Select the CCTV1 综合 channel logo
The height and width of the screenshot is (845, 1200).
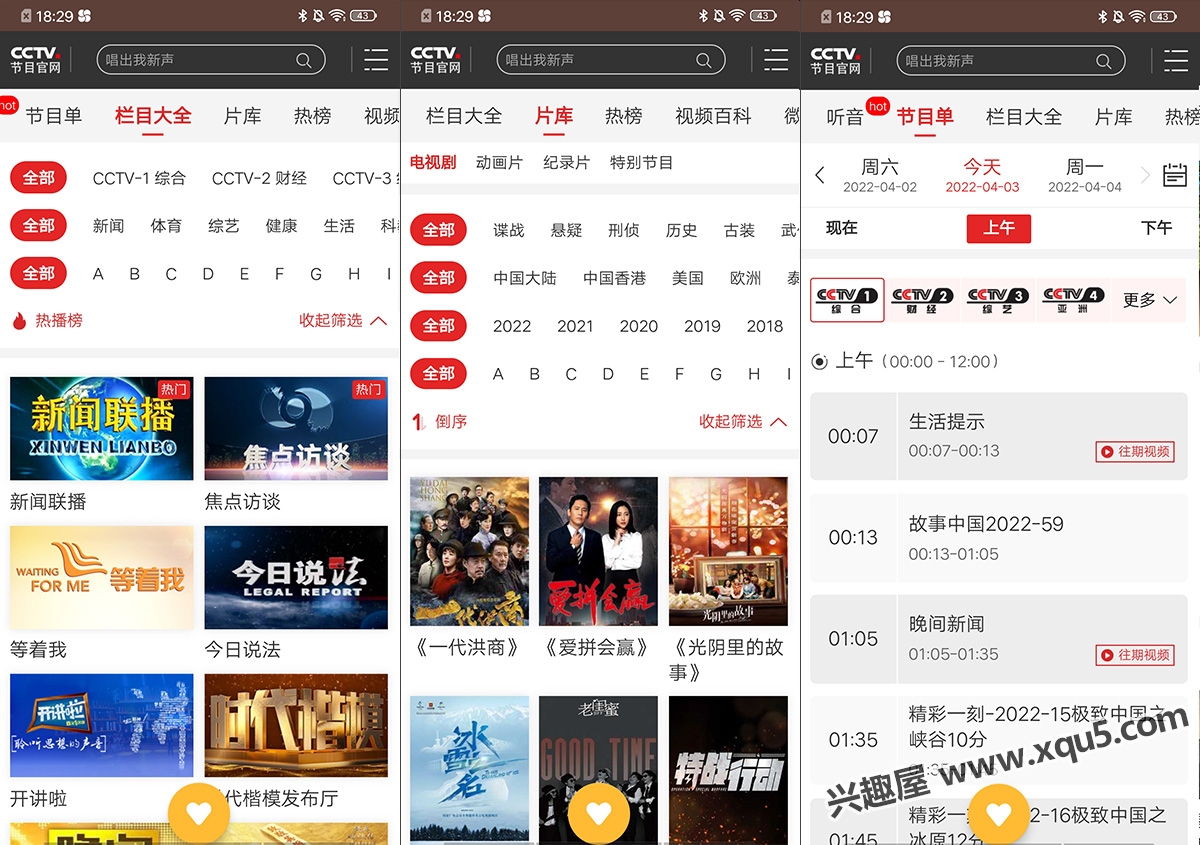[x=847, y=300]
